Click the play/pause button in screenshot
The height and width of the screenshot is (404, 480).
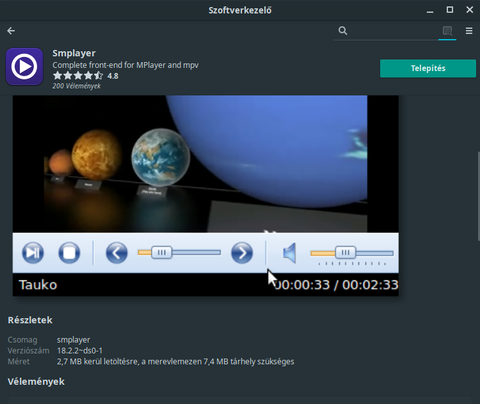tap(33, 253)
